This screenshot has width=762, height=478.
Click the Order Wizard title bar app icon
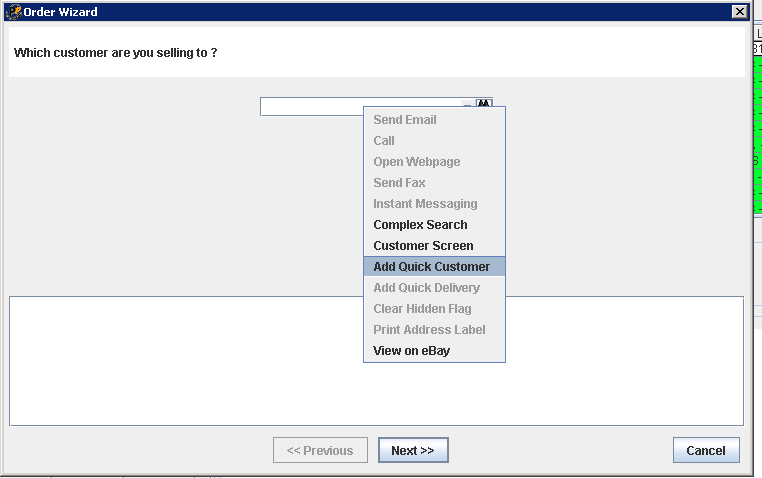pyautogui.click(x=13, y=11)
